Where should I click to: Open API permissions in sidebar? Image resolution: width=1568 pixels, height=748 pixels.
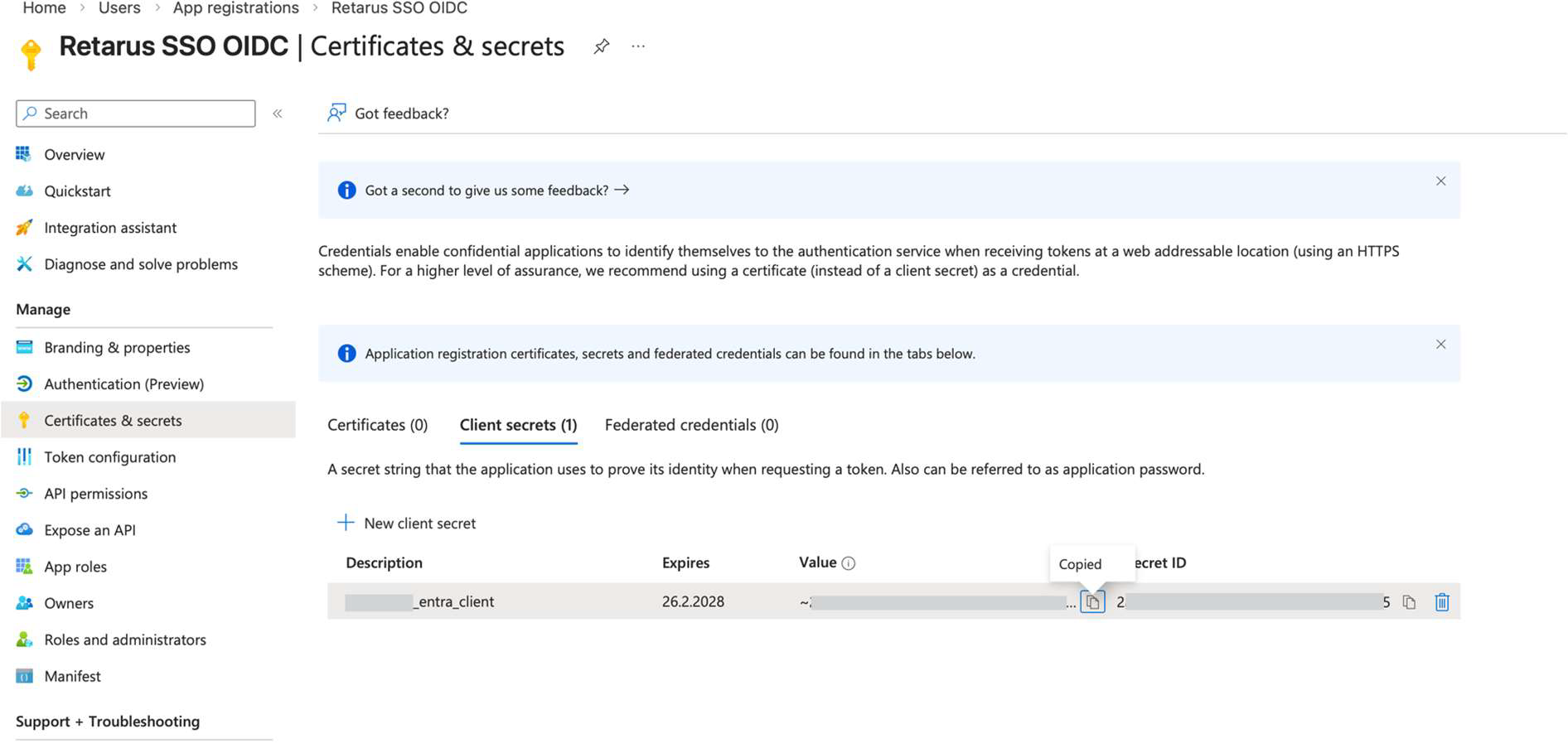coord(95,494)
